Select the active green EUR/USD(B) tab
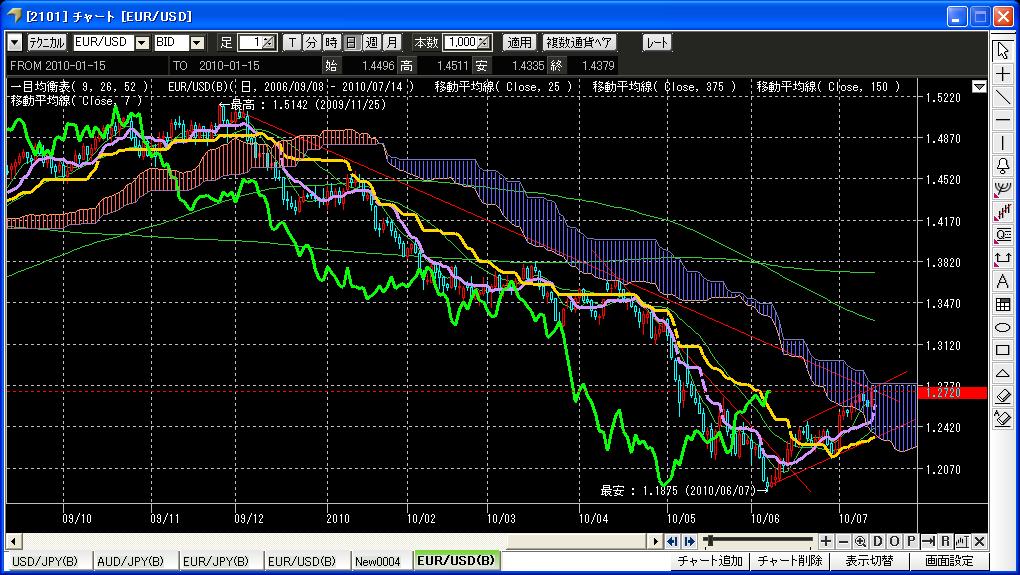Viewport: 1020px width, 575px height. pos(456,561)
